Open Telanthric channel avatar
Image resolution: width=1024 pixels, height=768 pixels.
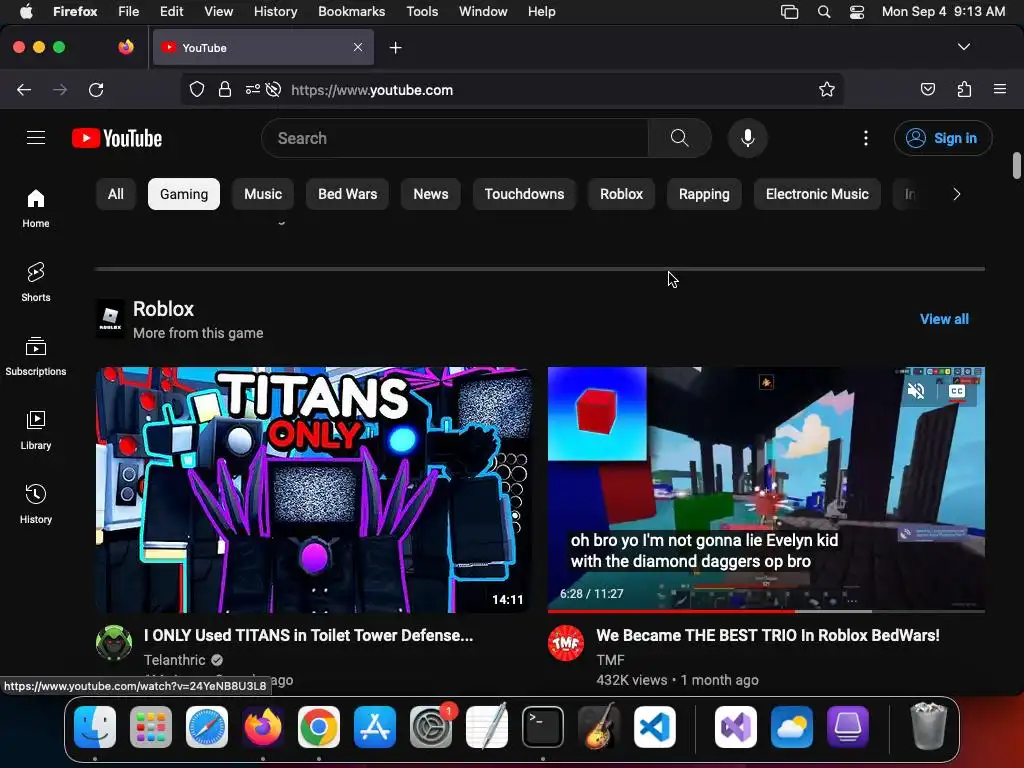click(114, 643)
